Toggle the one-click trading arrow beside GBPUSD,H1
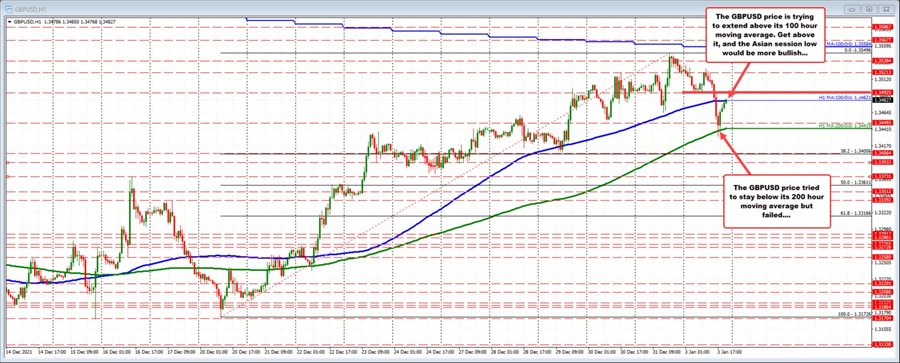This screenshot has height=363, width=900. pos(9,21)
